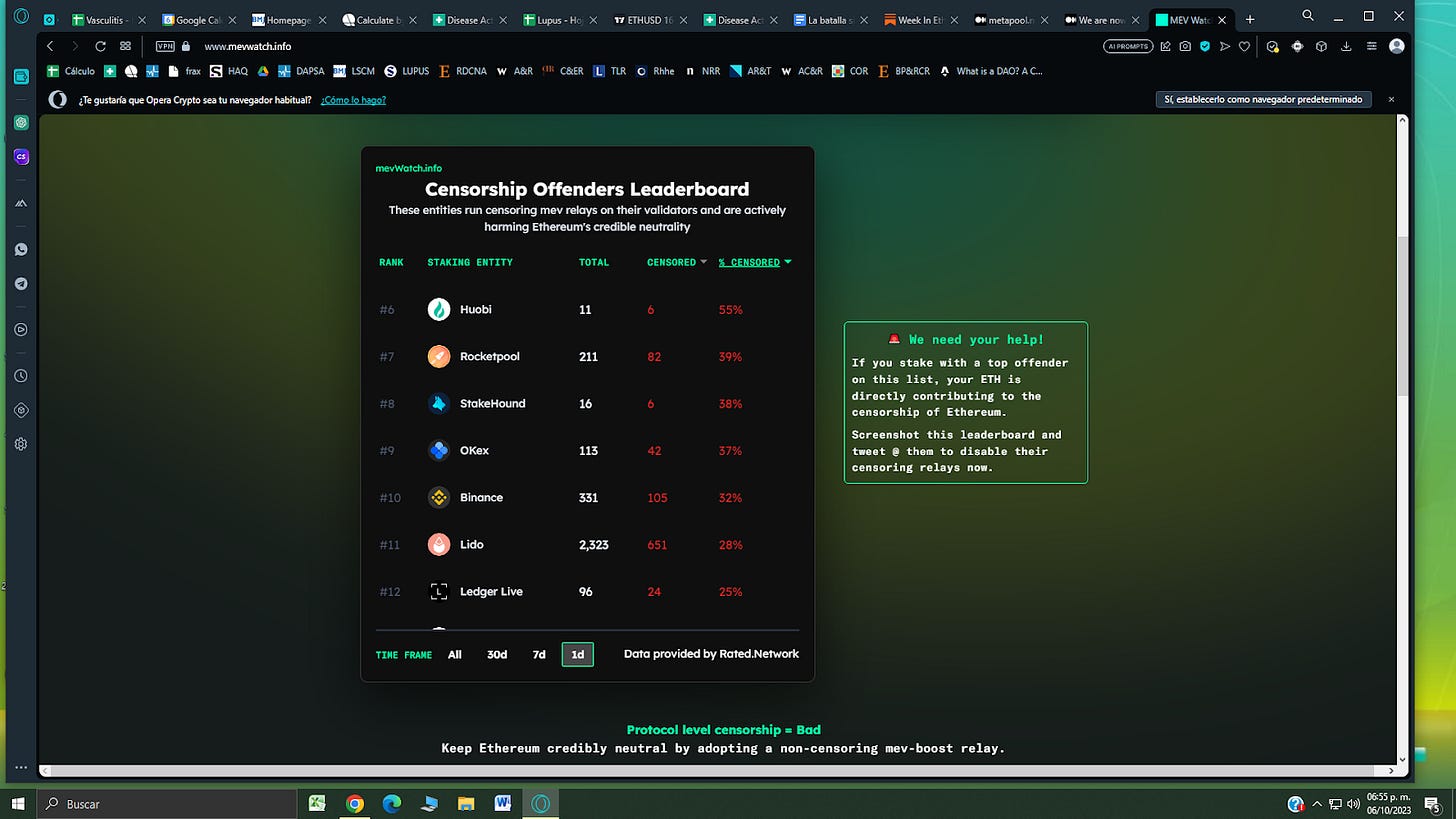
Task: Open the Windows Start menu
Action: click(x=18, y=804)
